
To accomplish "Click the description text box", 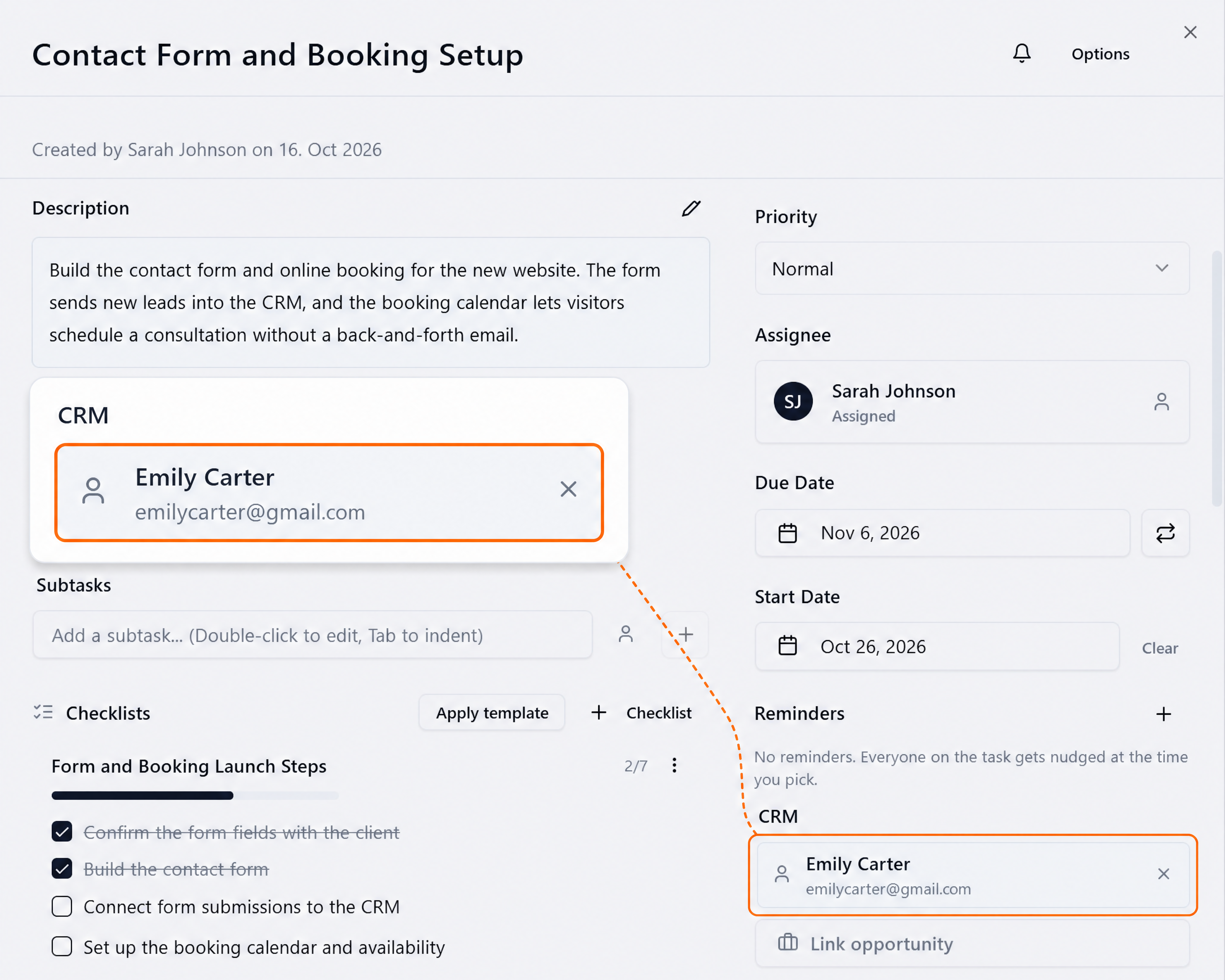I will click(371, 302).
